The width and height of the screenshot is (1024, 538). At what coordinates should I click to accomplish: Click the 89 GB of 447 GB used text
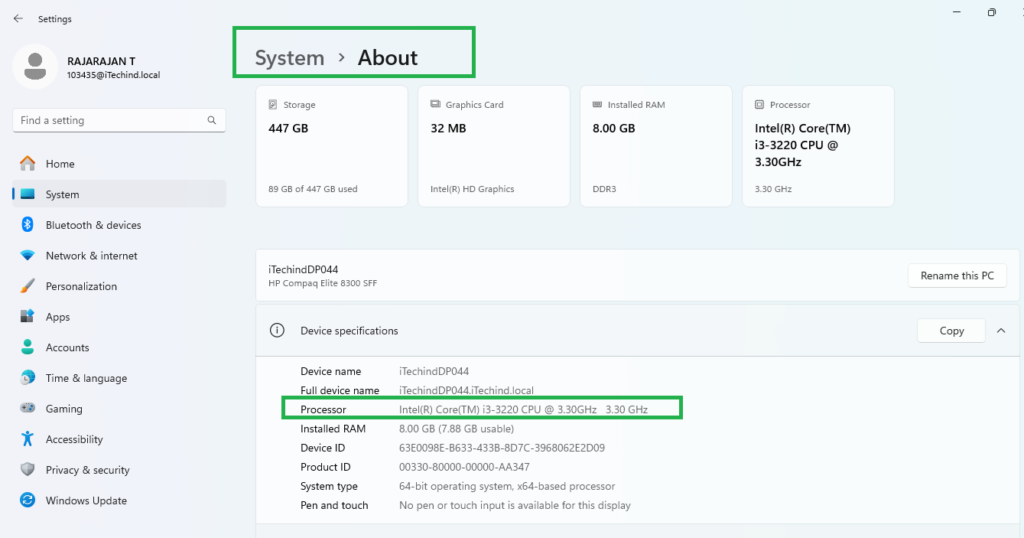313,189
